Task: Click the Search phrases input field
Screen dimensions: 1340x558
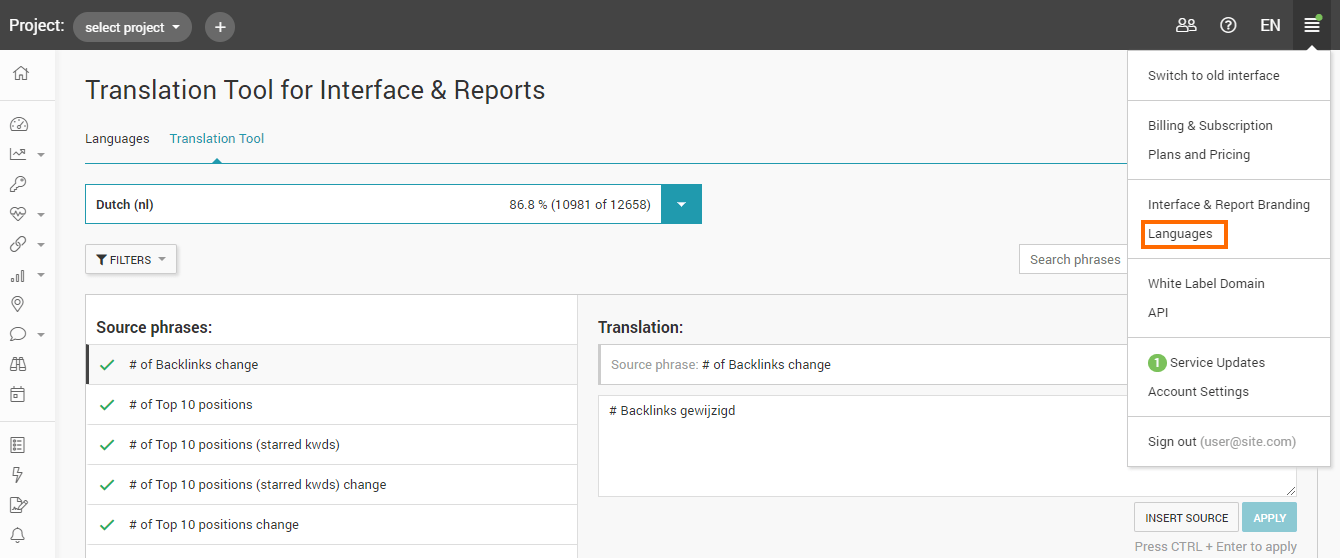Action: tap(1074, 260)
